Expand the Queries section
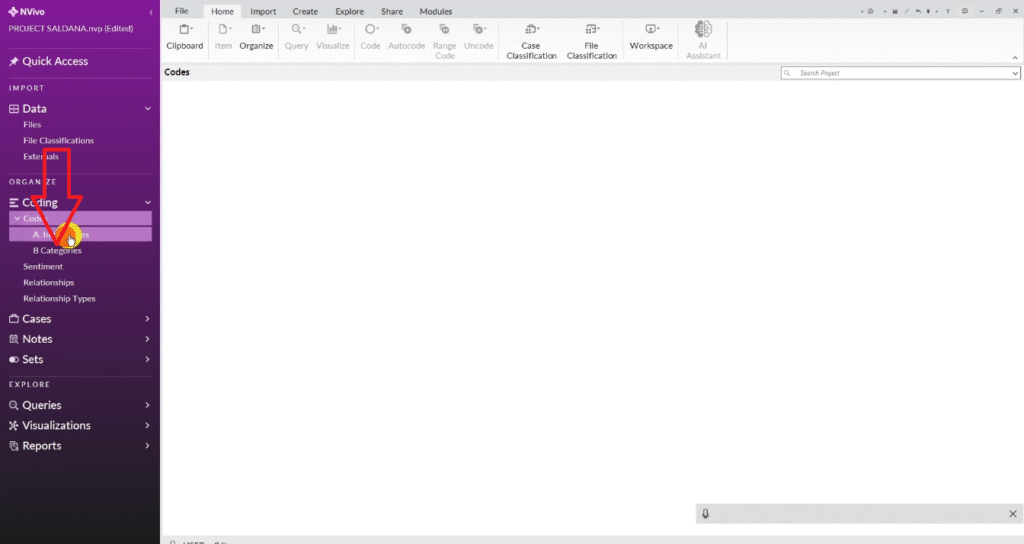The image size is (1024, 544). click(x=148, y=405)
